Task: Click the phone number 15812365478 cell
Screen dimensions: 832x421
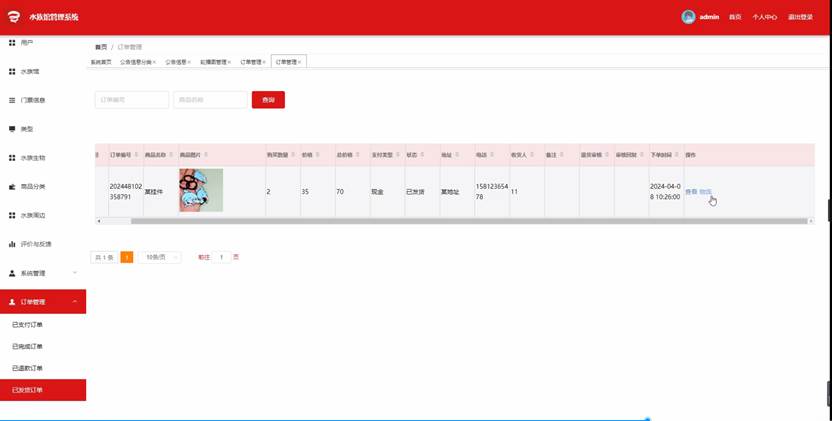Action: 492,192
